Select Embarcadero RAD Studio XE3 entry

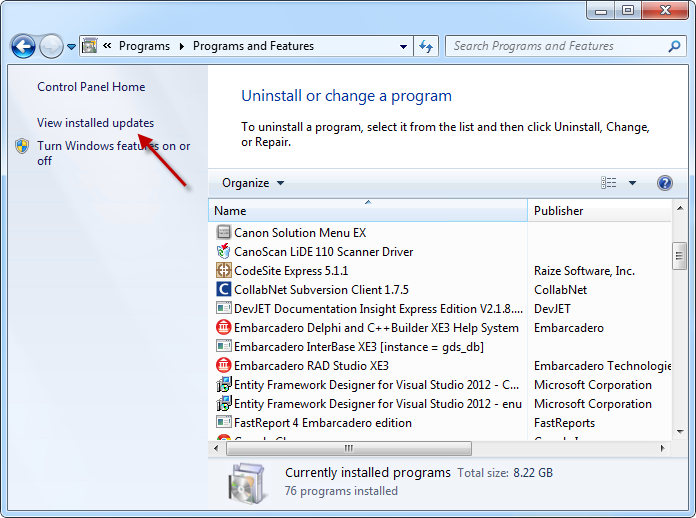tap(311, 366)
